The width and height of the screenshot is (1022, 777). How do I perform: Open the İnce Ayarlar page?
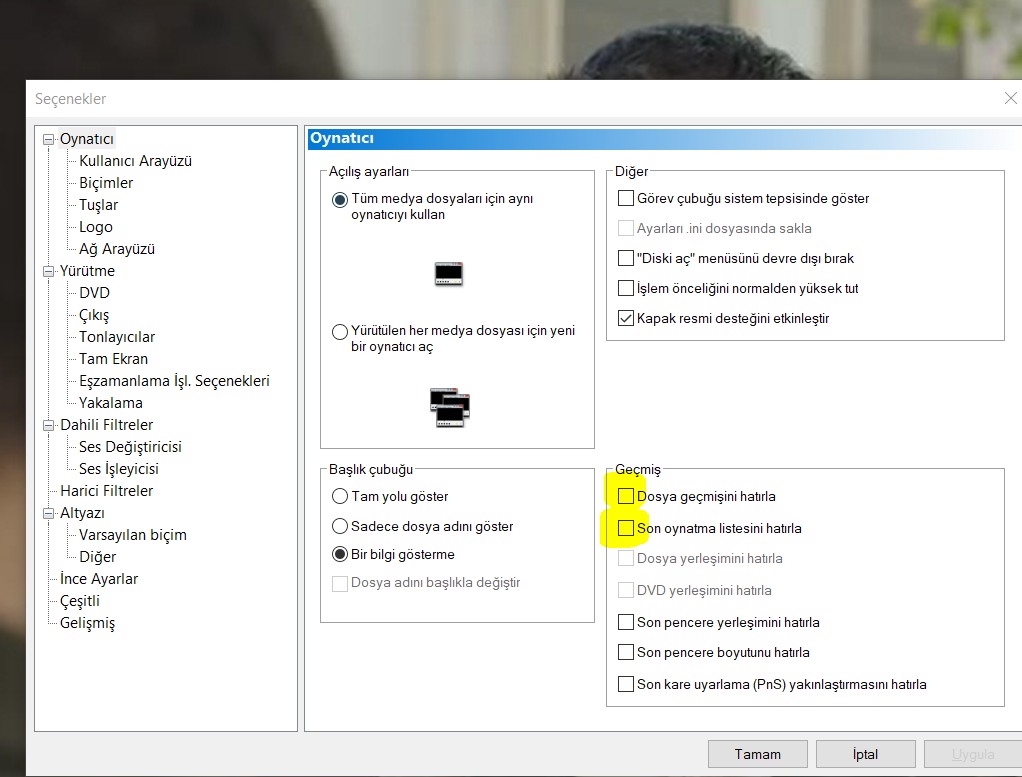tap(99, 579)
